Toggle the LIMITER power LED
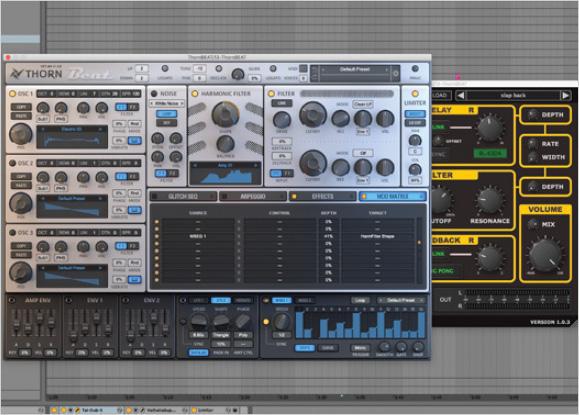 pos(415,93)
